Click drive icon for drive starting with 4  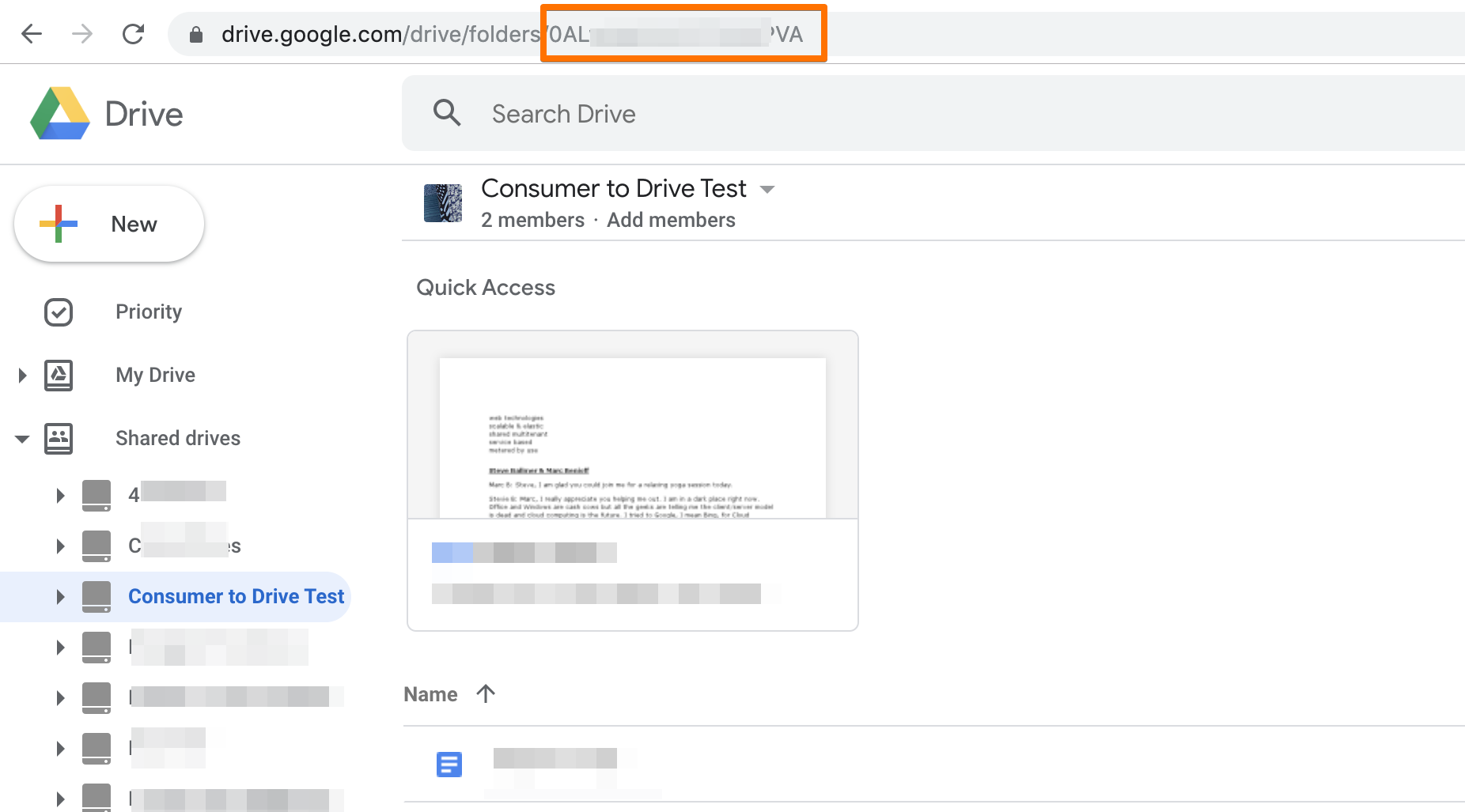97,496
